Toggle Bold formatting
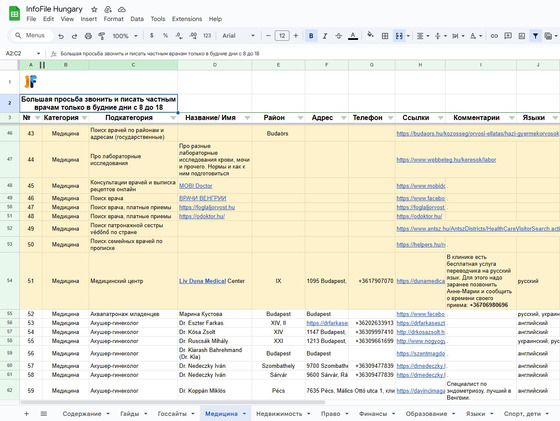 pyautogui.click(x=311, y=36)
